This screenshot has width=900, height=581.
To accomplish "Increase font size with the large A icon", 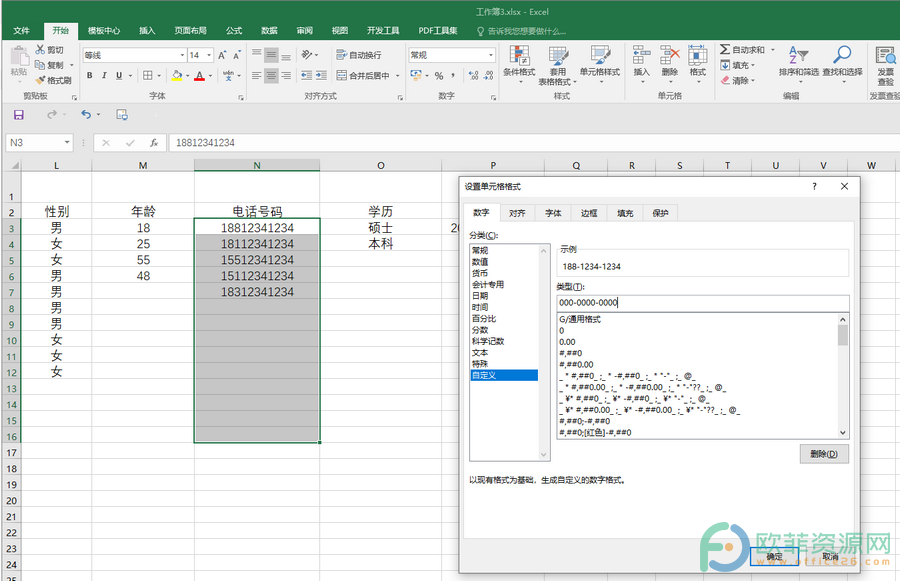I will [x=222, y=55].
